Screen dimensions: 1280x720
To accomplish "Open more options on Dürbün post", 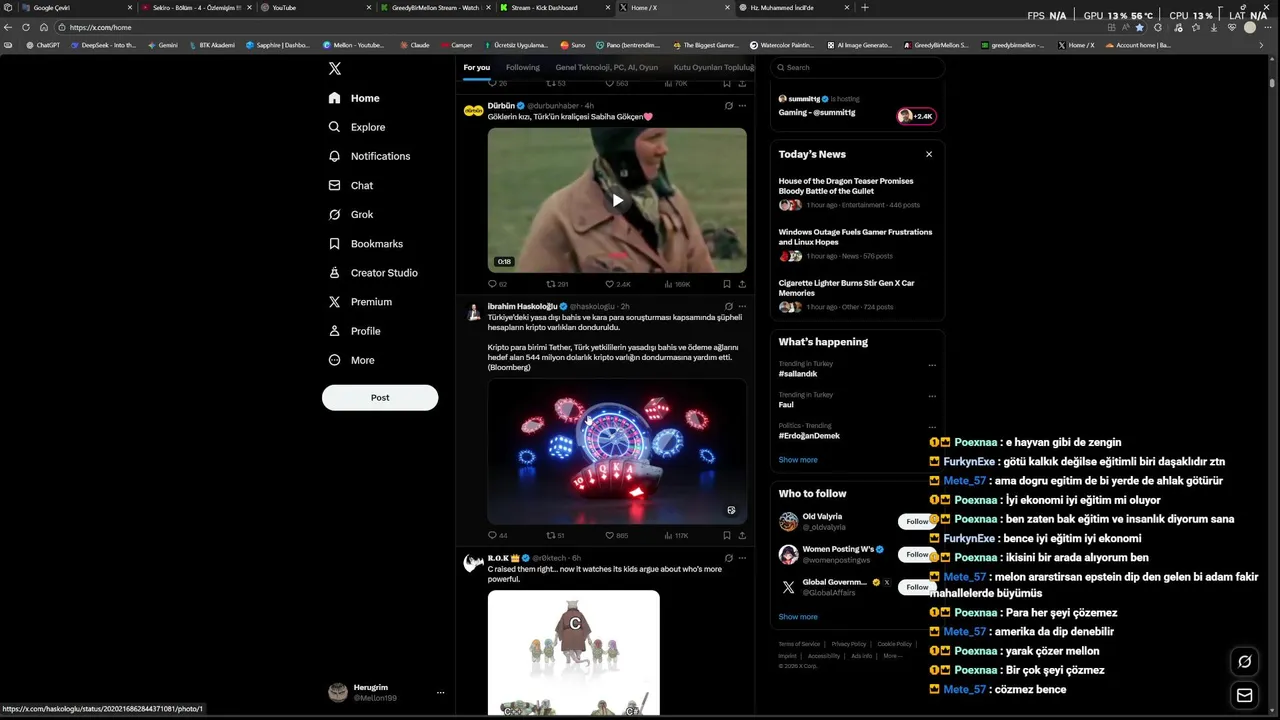I will pyautogui.click(x=742, y=105).
